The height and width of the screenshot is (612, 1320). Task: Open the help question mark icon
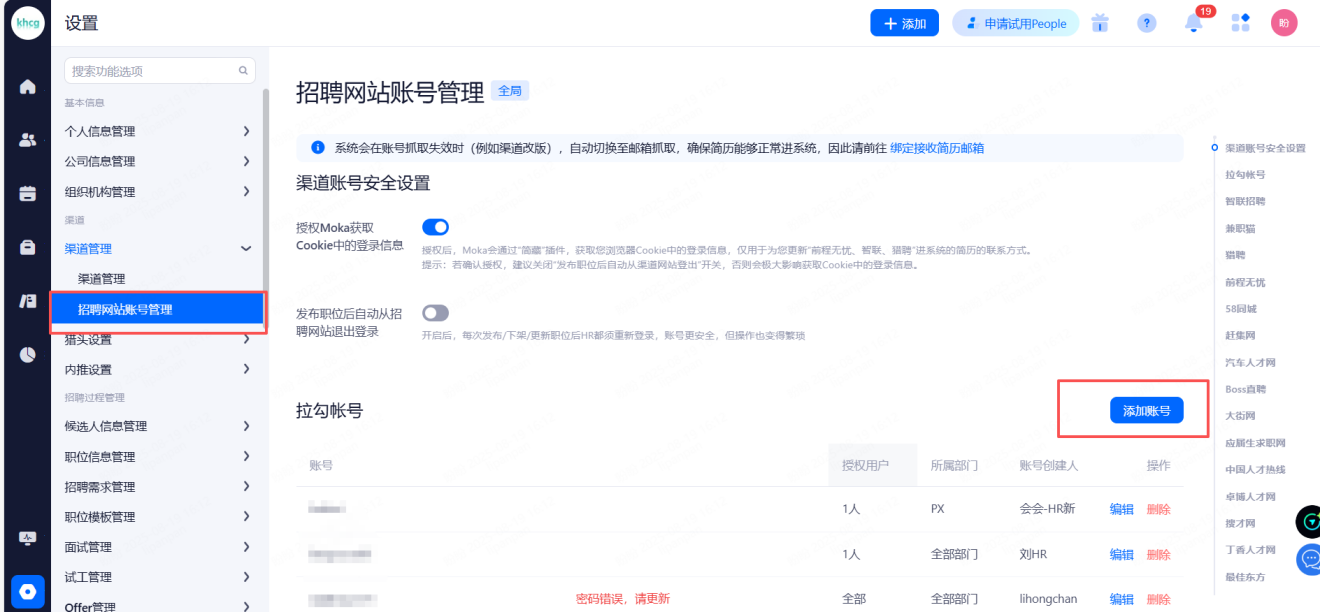click(x=1147, y=23)
